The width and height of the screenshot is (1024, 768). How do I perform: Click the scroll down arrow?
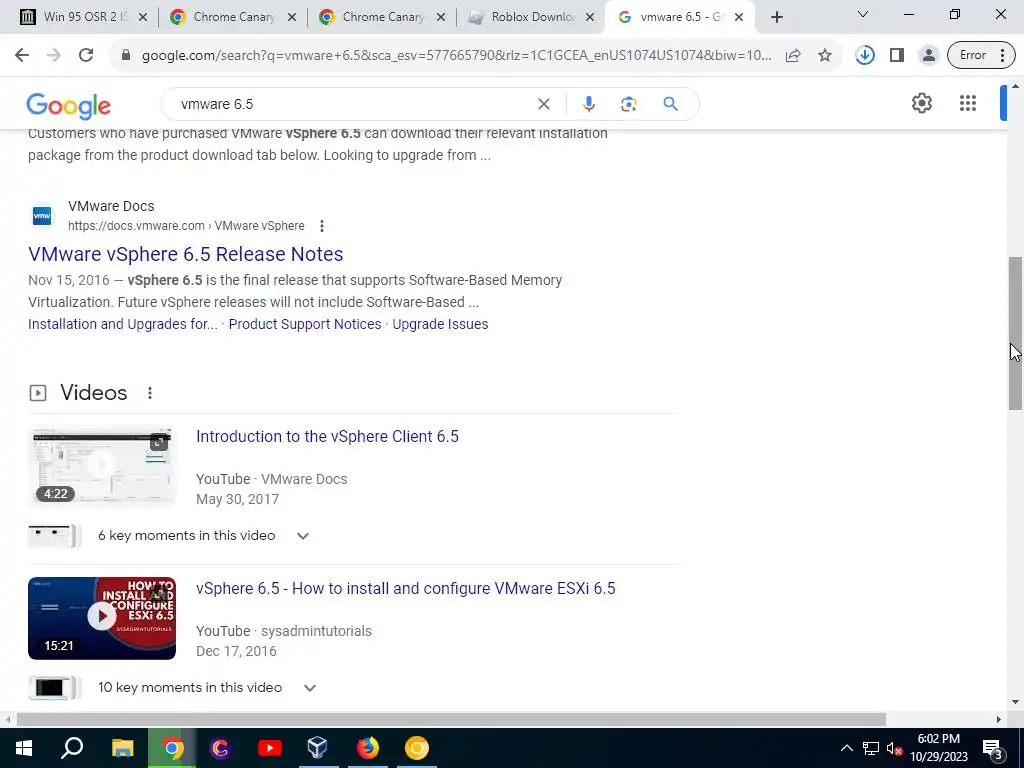coord(1016,702)
